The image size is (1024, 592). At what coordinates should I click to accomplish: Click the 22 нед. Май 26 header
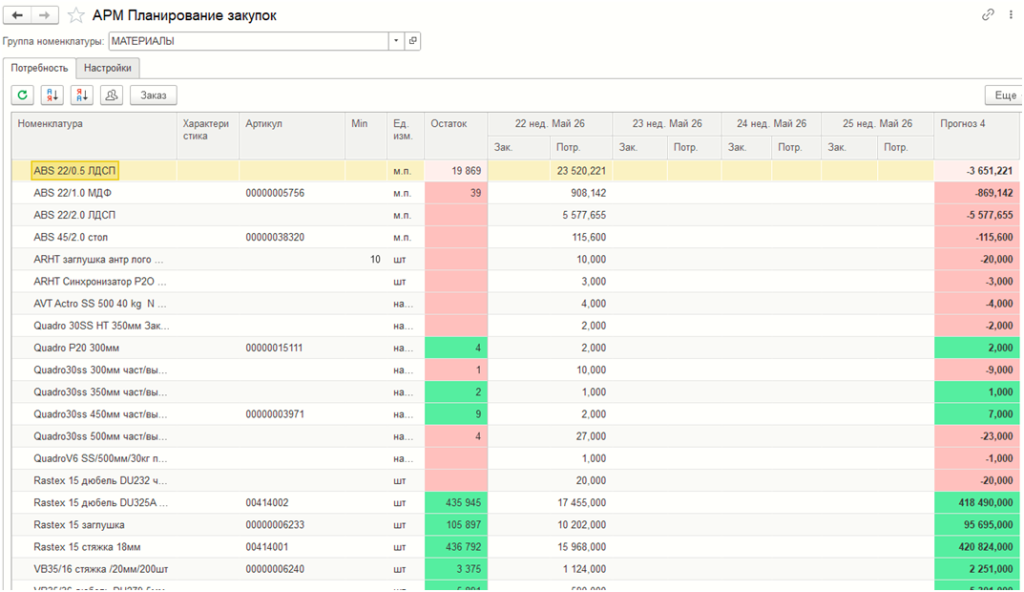click(550, 123)
